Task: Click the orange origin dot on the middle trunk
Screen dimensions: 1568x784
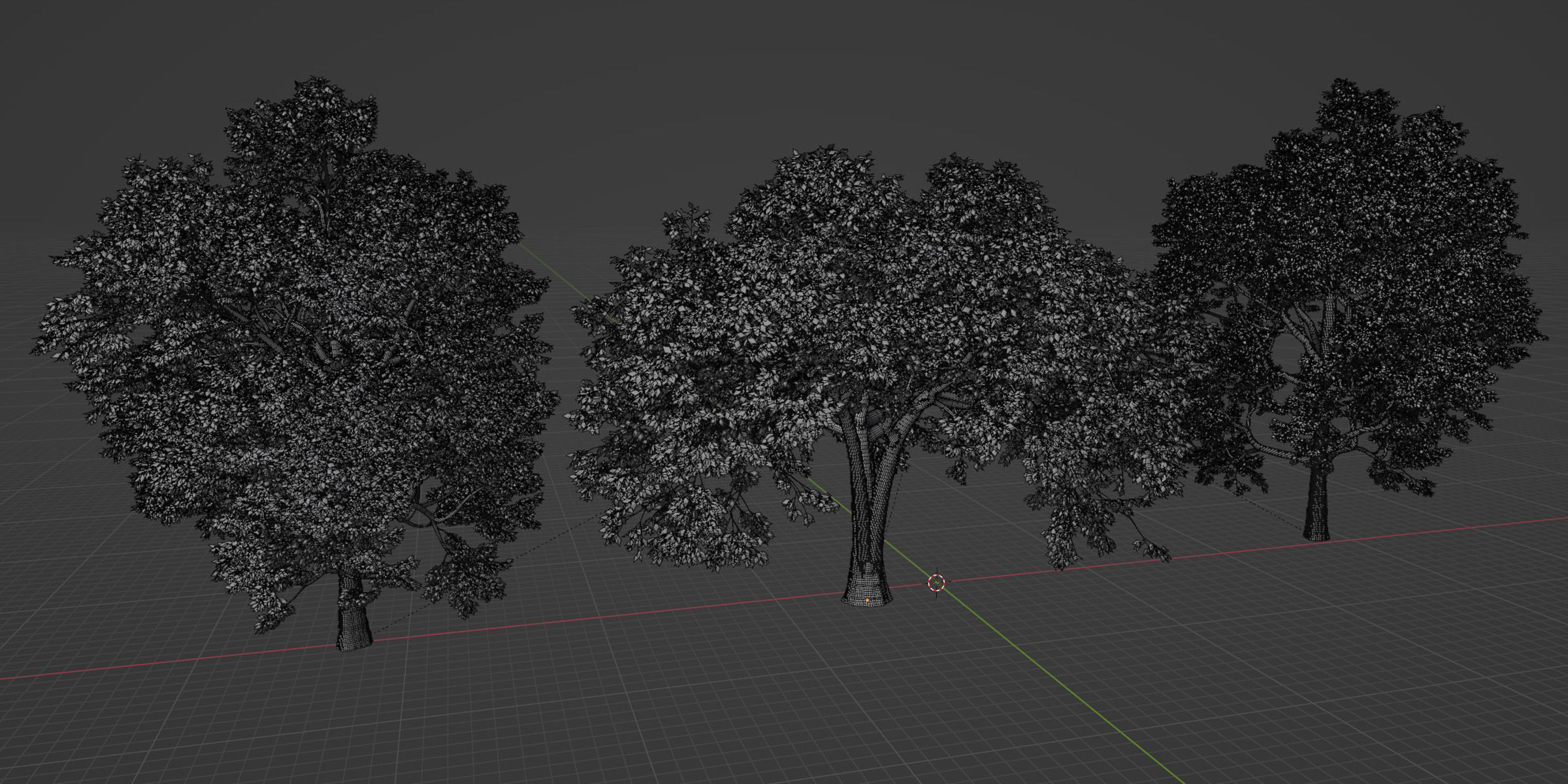Action: tap(868, 600)
